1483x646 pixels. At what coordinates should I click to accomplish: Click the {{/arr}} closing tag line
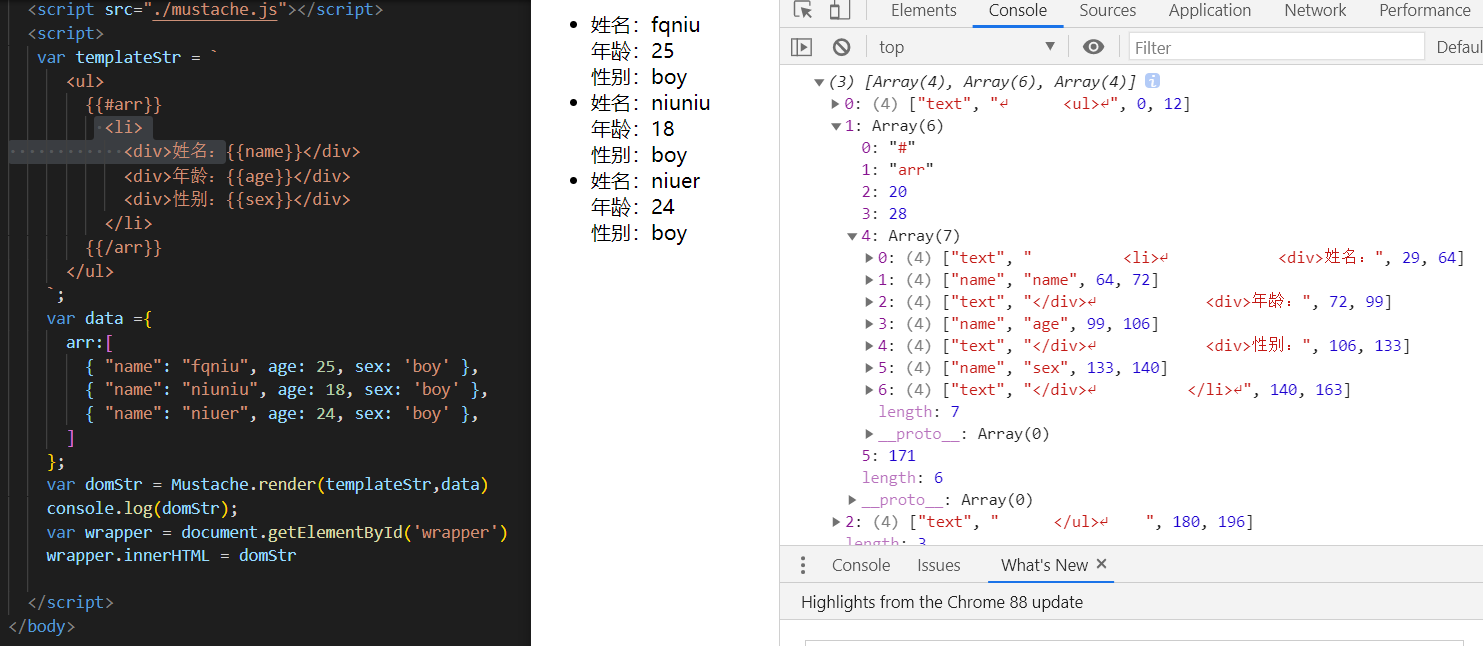pos(124,247)
